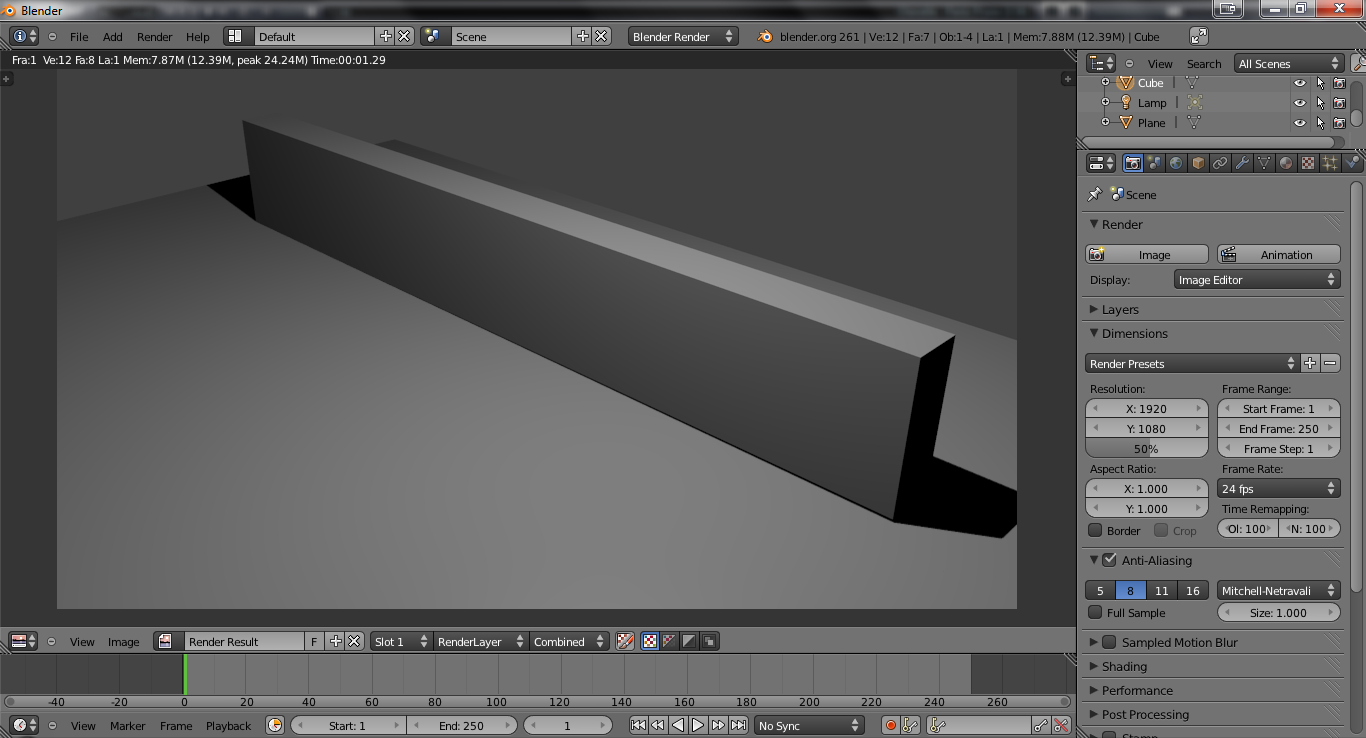1366x738 pixels.
Task: Open the Material sphere icon tab
Action: (x=1286, y=163)
